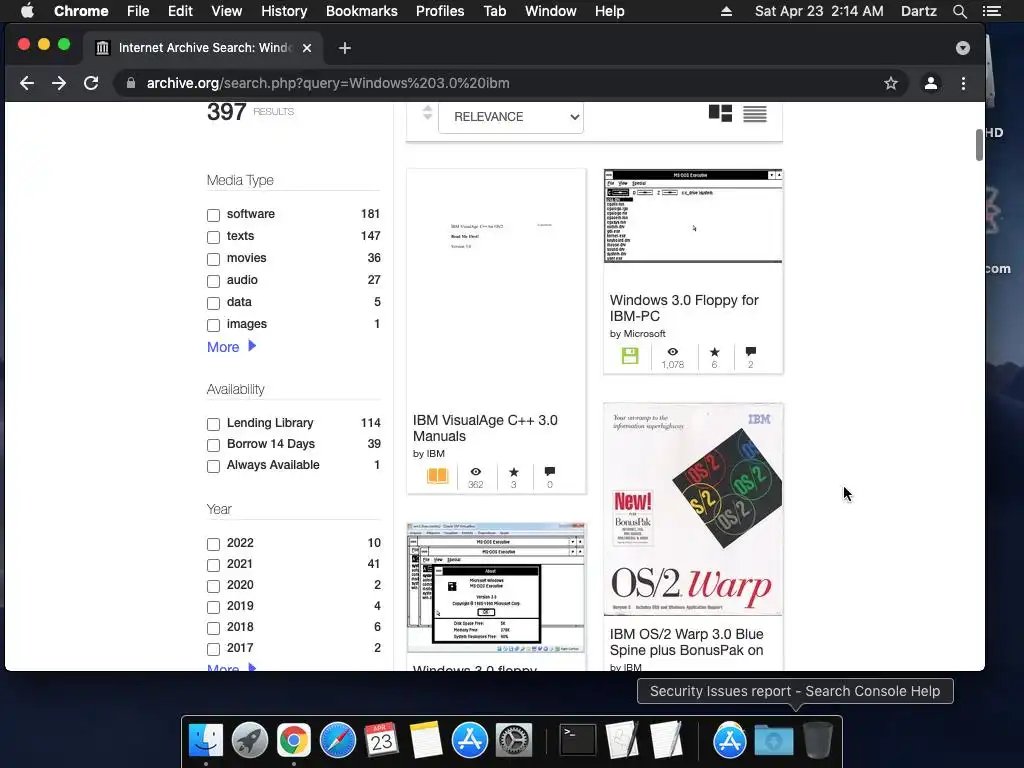Reload the archive.org page
This screenshot has width=1024, height=768.
pyautogui.click(x=91, y=83)
